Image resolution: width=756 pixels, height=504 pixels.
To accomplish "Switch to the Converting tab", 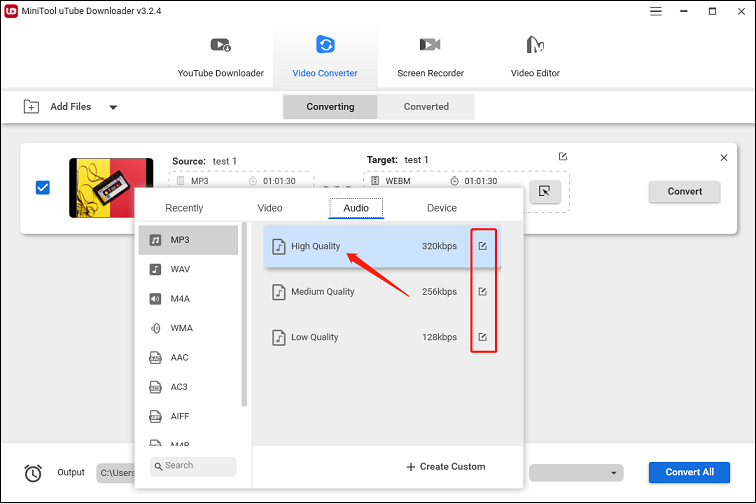I will [330, 107].
